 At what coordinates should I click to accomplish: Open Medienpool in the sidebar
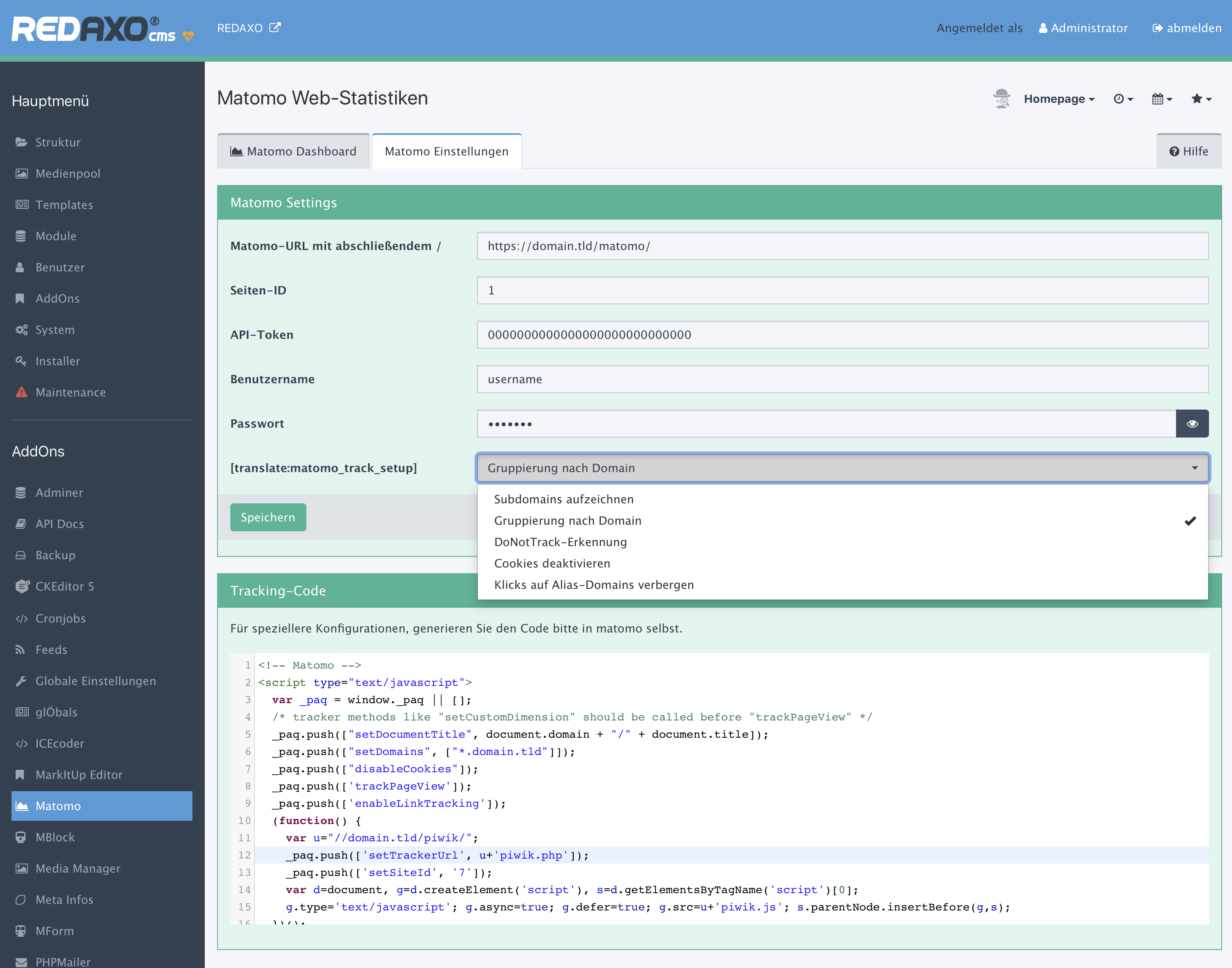pyautogui.click(x=67, y=174)
